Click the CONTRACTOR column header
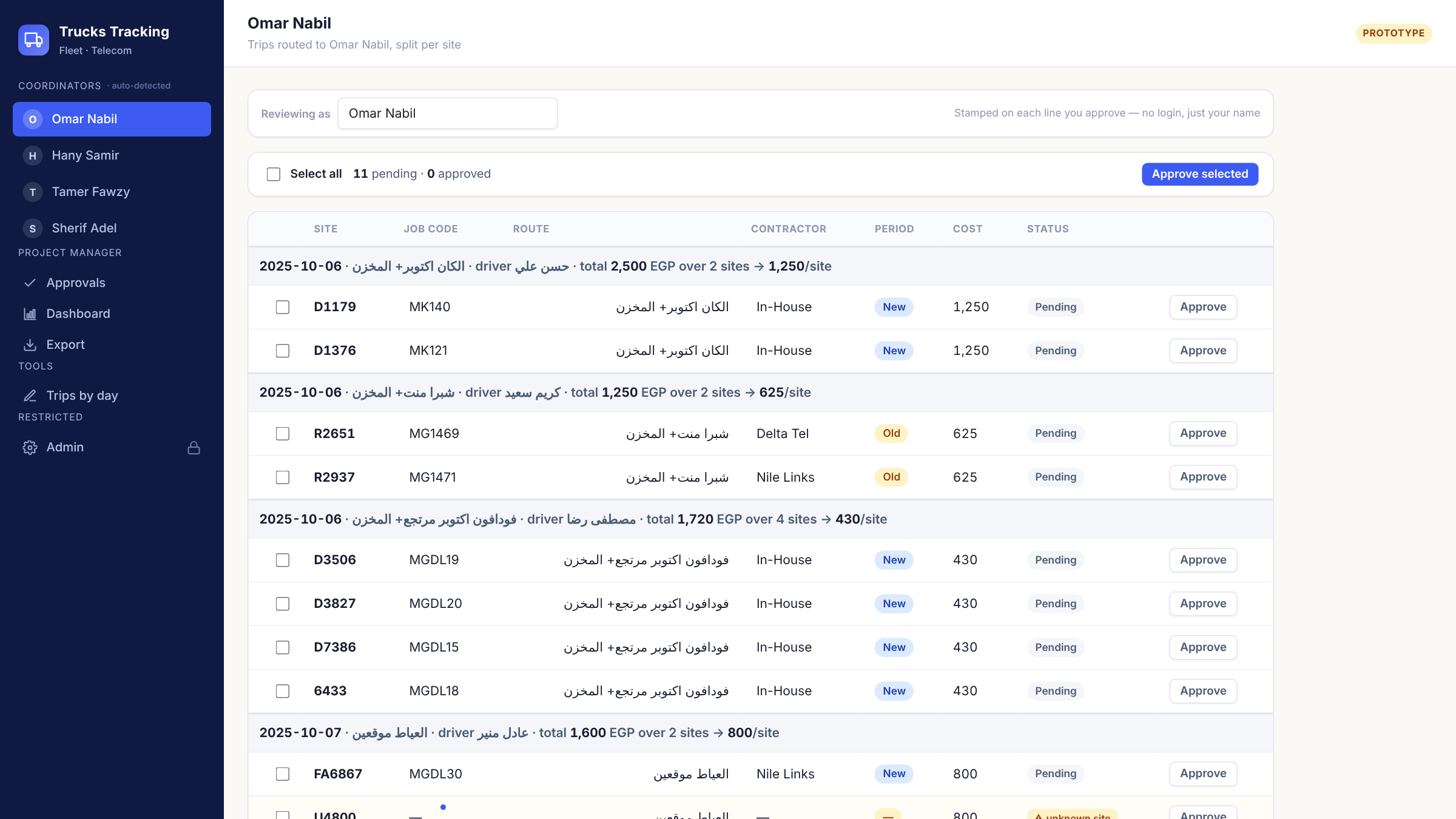Image resolution: width=1456 pixels, height=819 pixels. click(x=789, y=229)
